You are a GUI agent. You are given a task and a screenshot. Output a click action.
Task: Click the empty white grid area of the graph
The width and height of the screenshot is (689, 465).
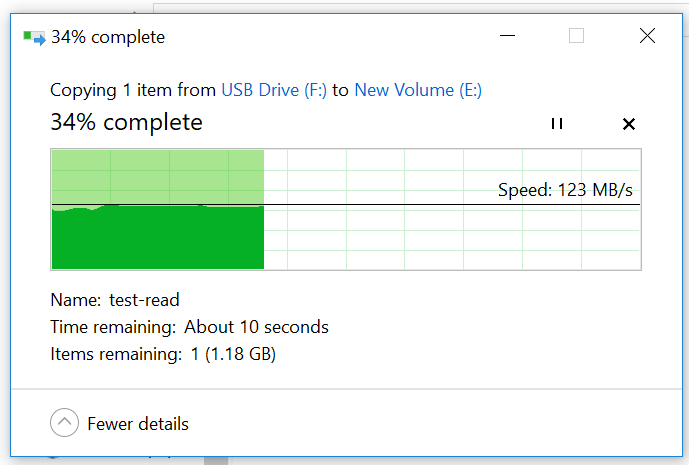(x=451, y=237)
